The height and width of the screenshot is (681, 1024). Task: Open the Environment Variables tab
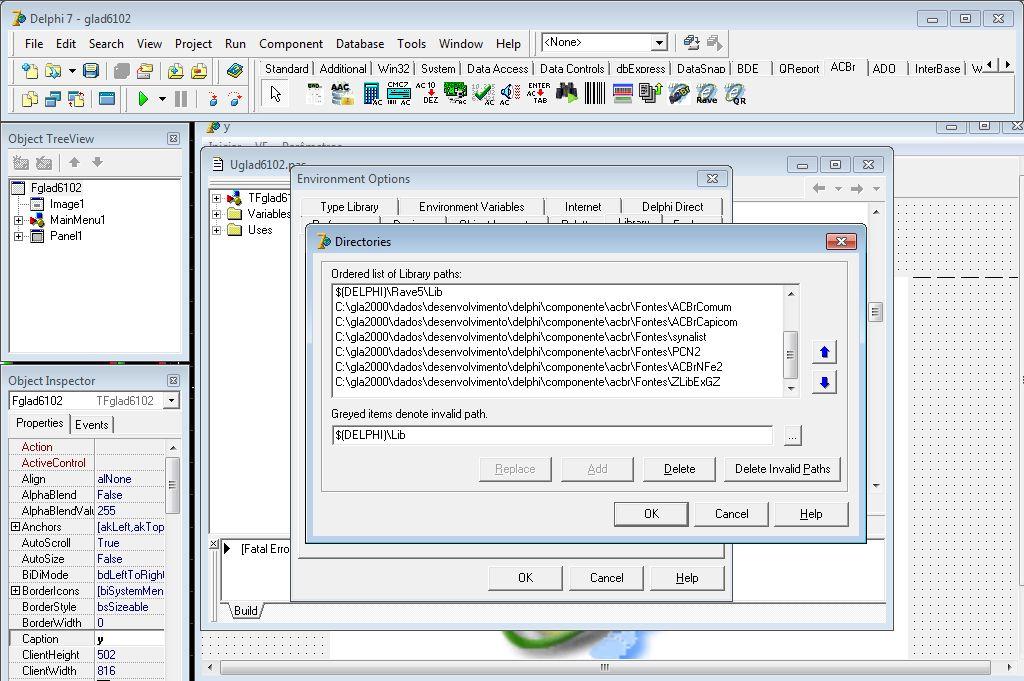pyautogui.click(x=472, y=207)
